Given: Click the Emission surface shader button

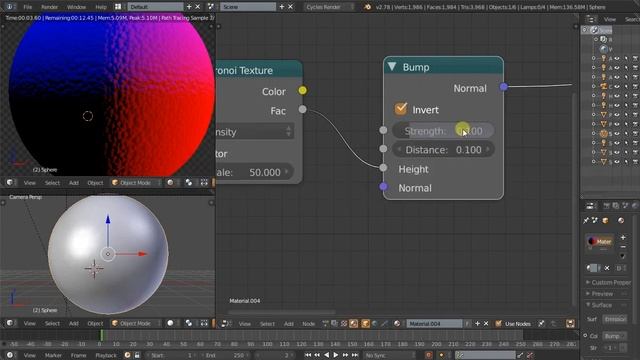Looking at the screenshot, I should (x=615, y=319).
